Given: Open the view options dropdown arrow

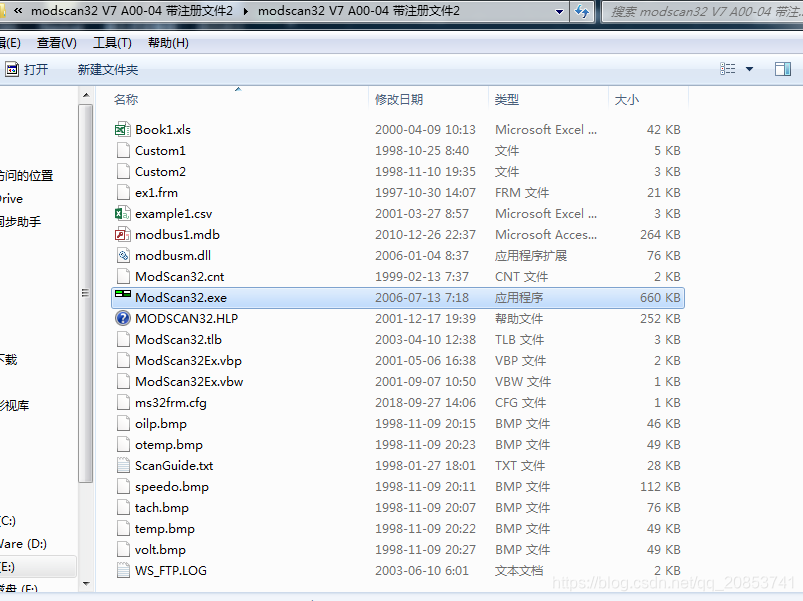Looking at the screenshot, I should [749, 69].
